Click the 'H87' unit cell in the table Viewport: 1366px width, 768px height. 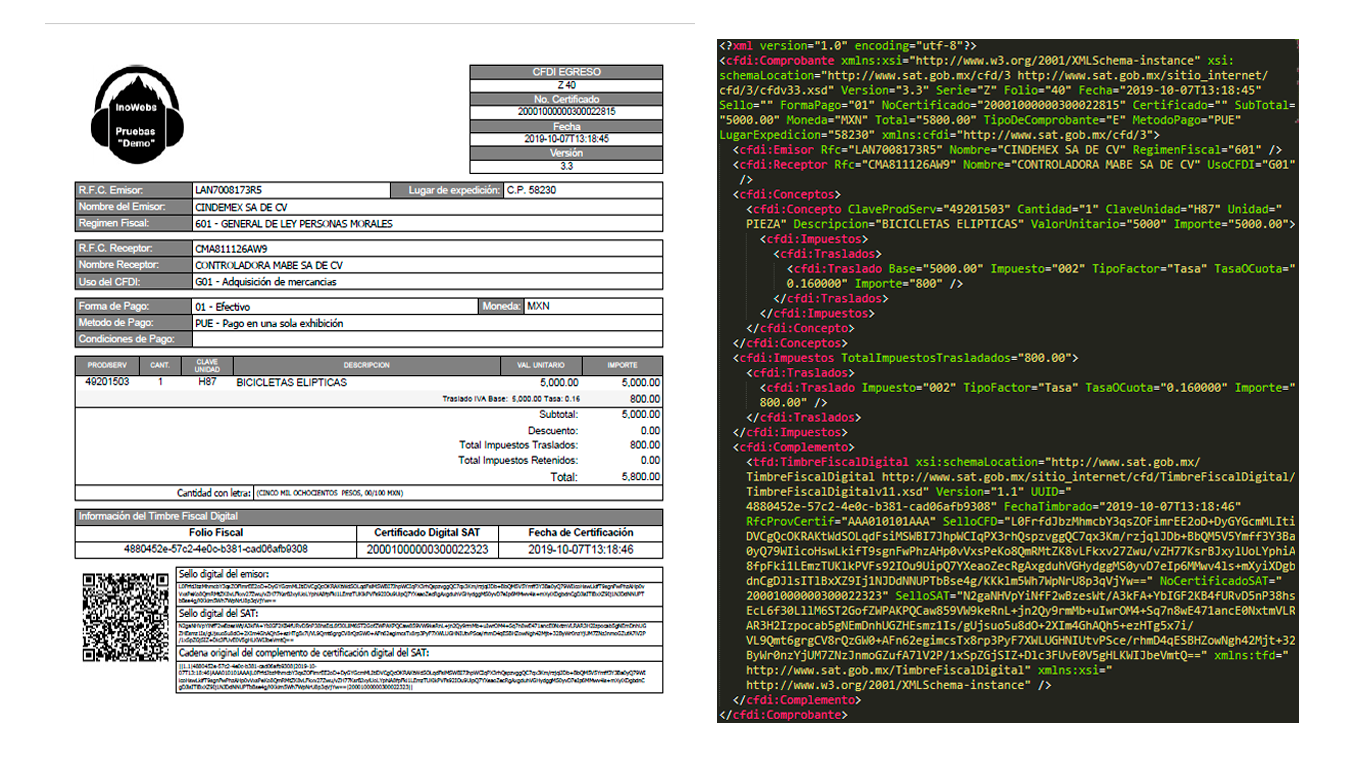click(x=207, y=382)
